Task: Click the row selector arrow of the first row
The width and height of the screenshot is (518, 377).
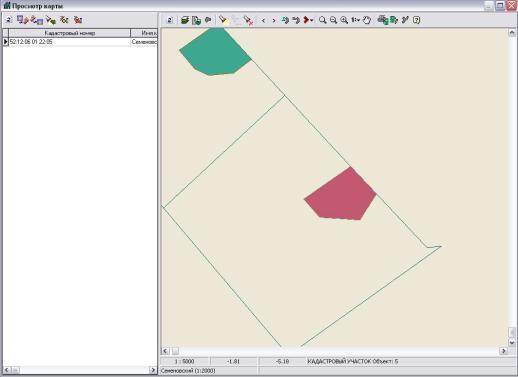Action: point(6,42)
